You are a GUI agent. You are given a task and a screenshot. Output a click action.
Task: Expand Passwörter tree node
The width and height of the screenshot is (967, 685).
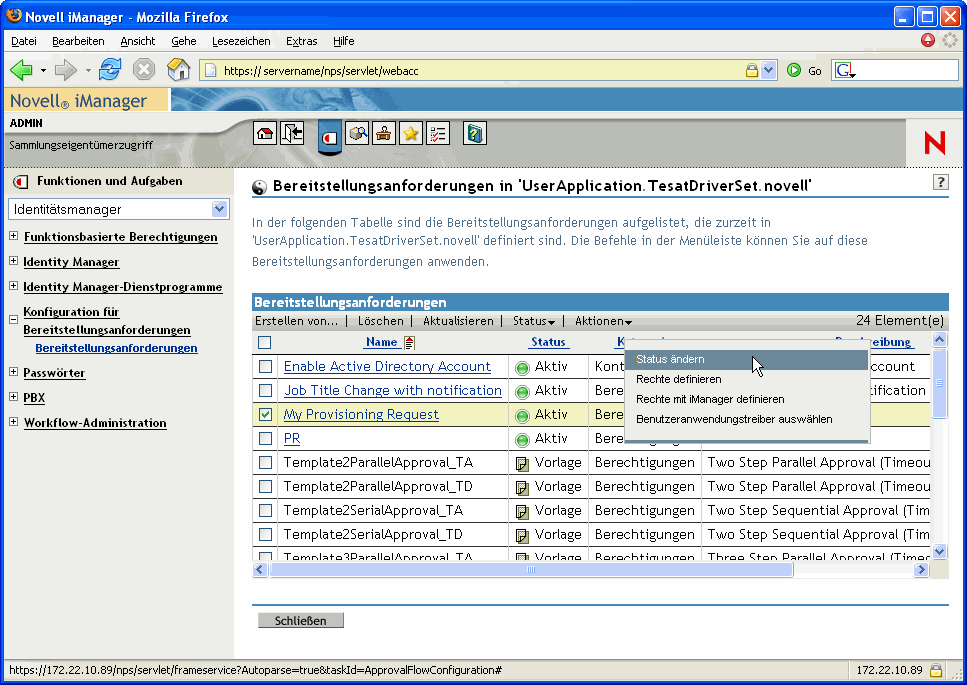tap(14, 372)
